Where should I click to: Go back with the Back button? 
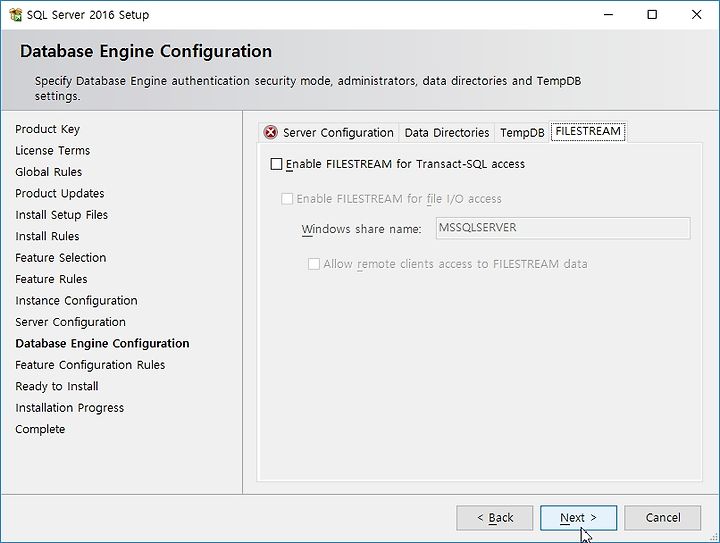[x=495, y=518]
